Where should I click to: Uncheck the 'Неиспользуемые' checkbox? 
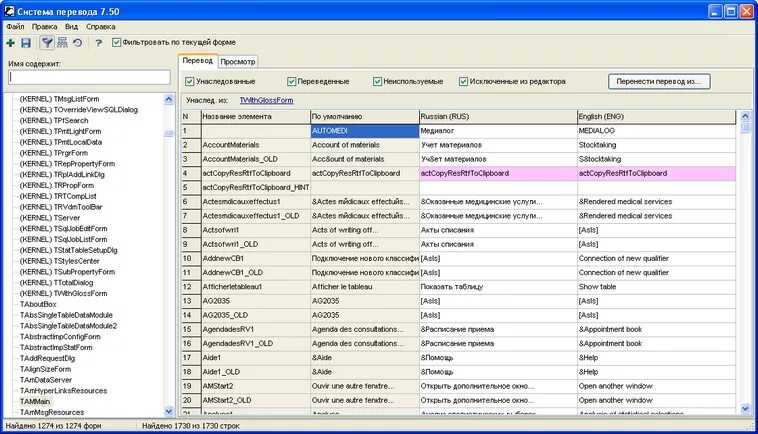click(377, 82)
